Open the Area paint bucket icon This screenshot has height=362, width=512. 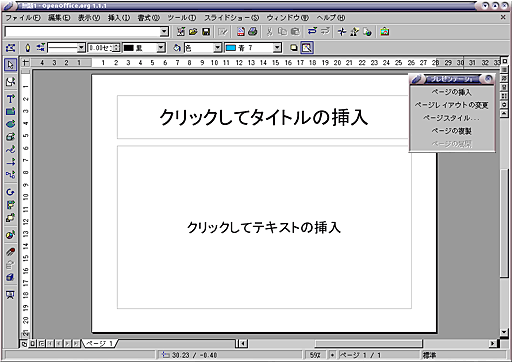(x=177, y=48)
